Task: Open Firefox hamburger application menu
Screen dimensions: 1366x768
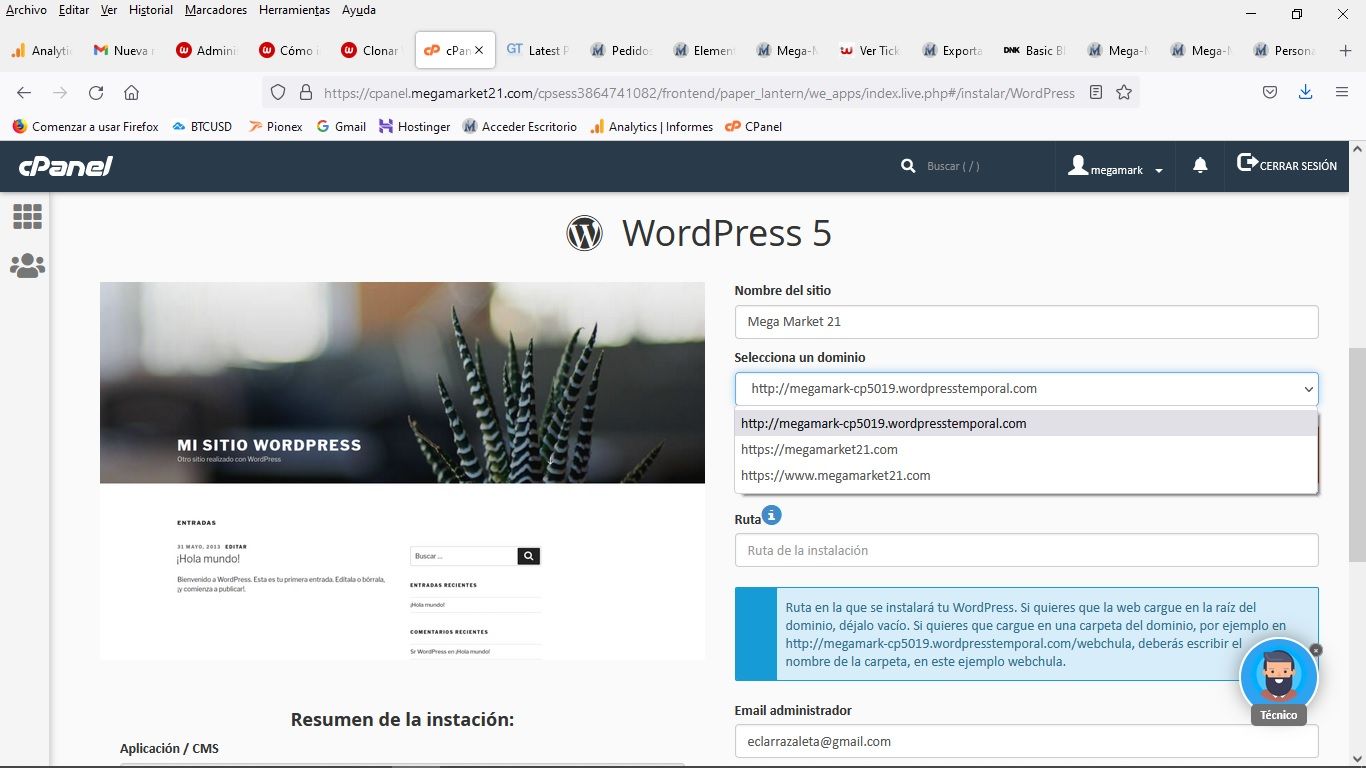Action: pos(1342,92)
